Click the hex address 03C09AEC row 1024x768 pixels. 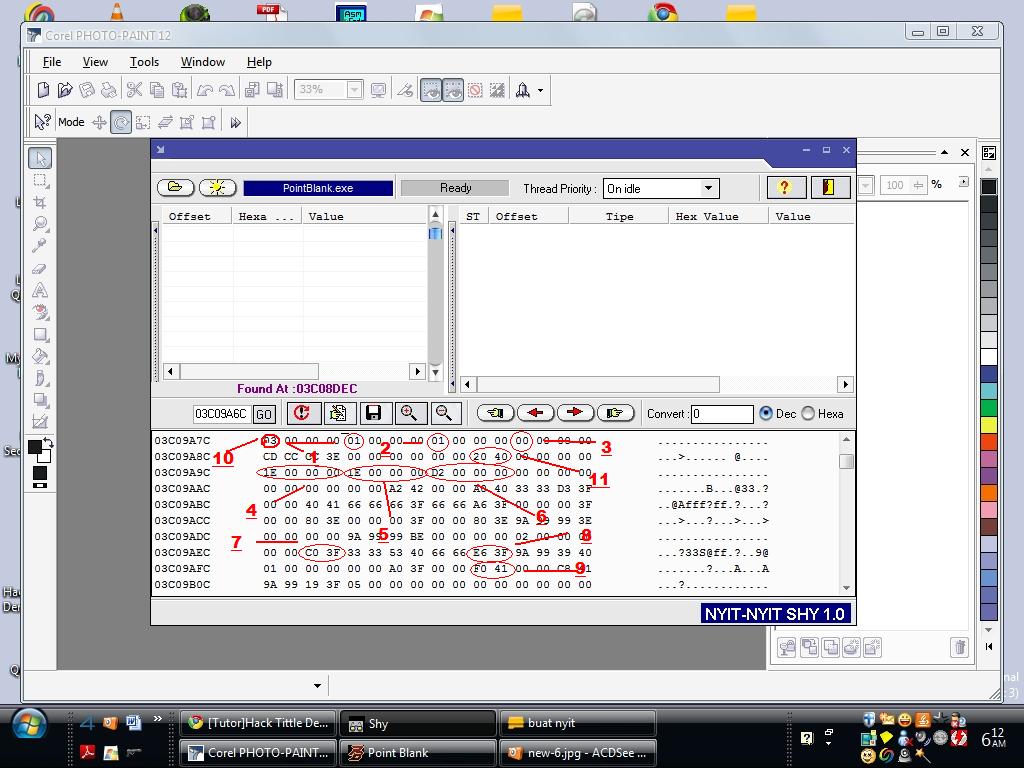(x=182, y=552)
